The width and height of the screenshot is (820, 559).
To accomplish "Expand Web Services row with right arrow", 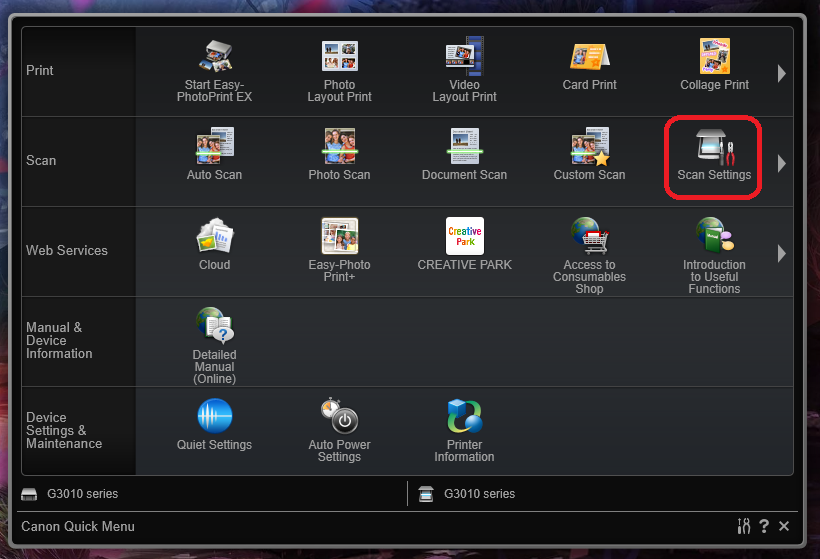I will [x=781, y=252].
